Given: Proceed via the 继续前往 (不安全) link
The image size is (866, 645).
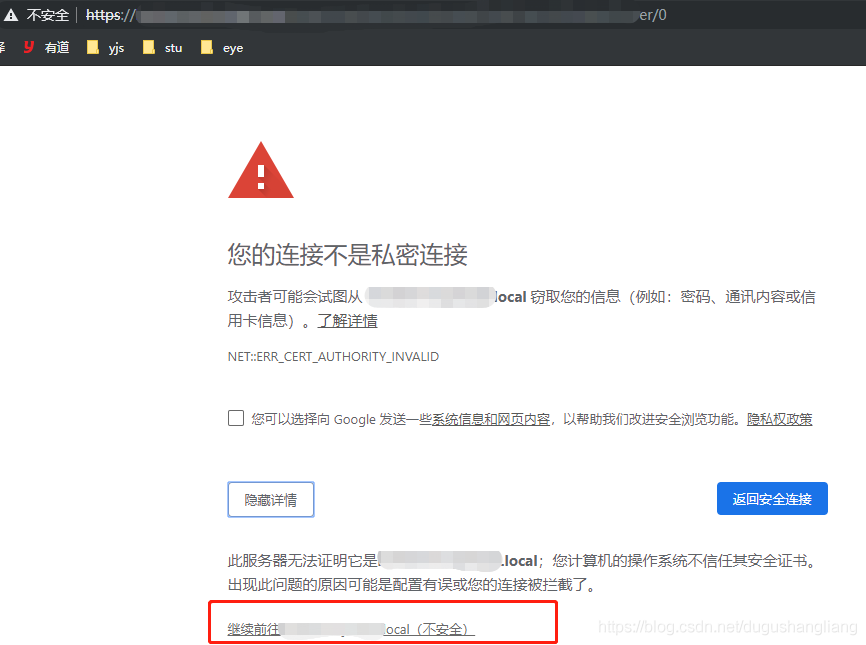Looking at the screenshot, I should coord(350,629).
